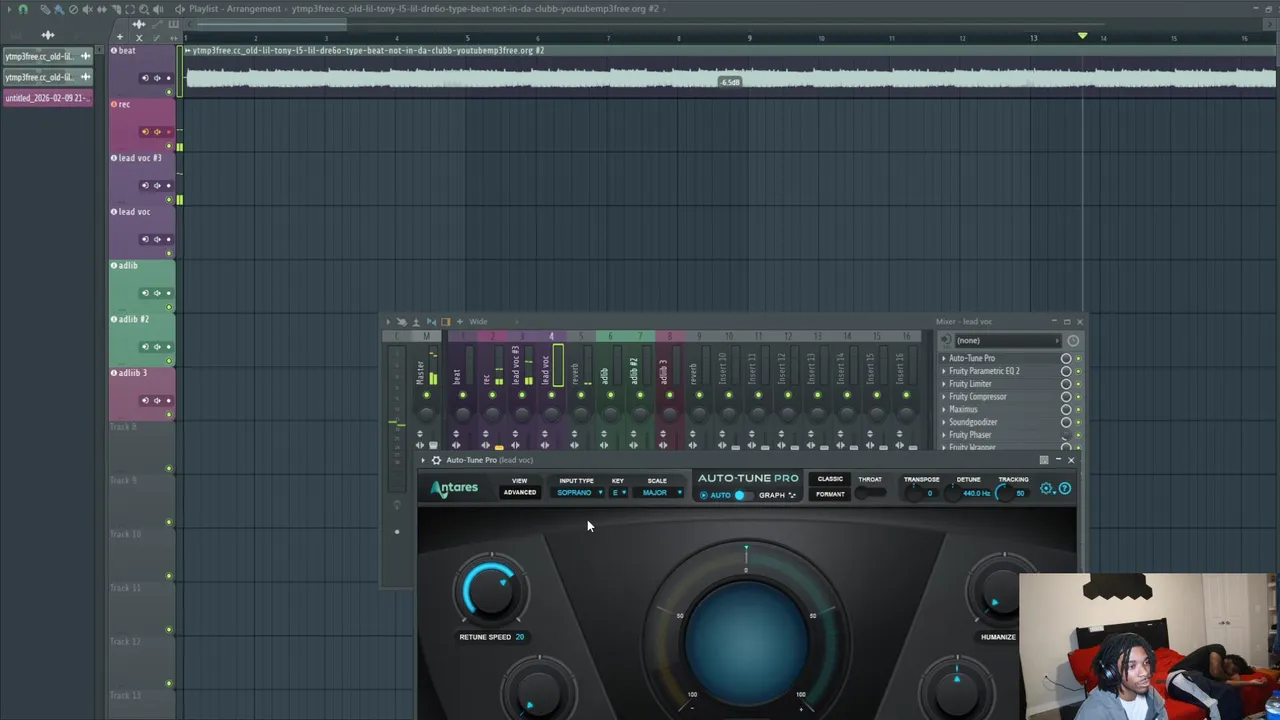1280x720 pixels.
Task: Click the plus icon in mixer toolbar
Action: 459,321
